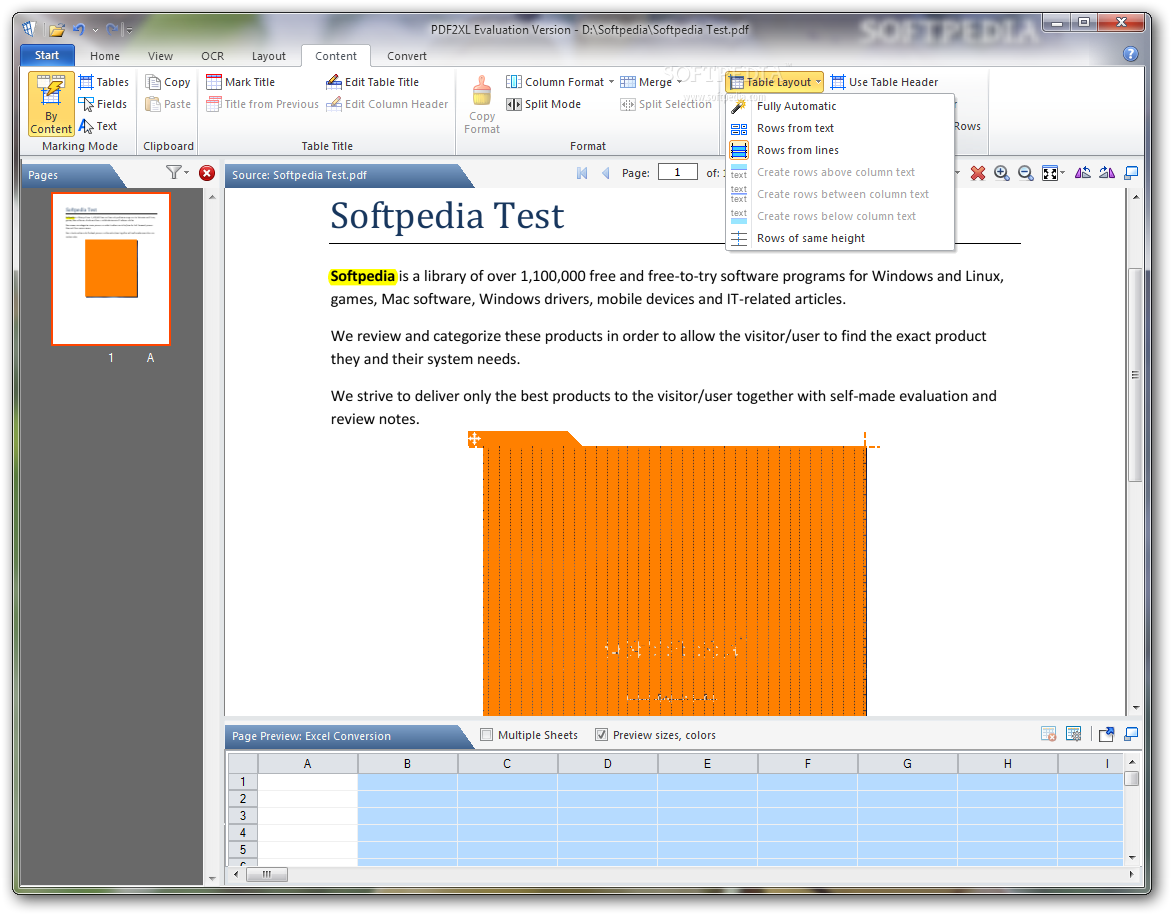The width and height of the screenshot is (1172, 915).
Task: Click Edit Column Header
Action: tap(387, 104)
